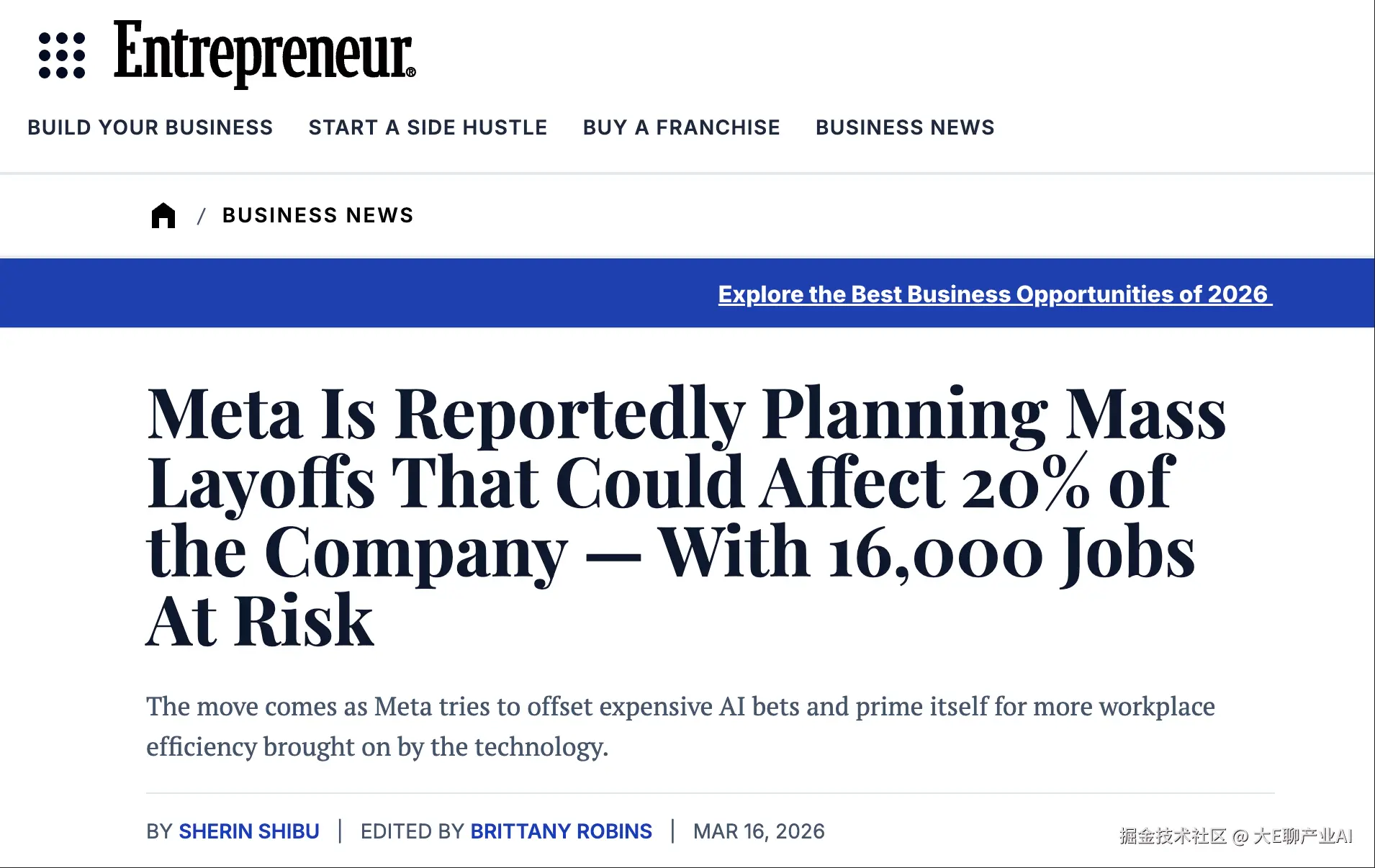The height and width of the screenshot is (868, 1375).
Task: Click the subheading about Meta's AI bets
Action: click(x=680, y=726)
